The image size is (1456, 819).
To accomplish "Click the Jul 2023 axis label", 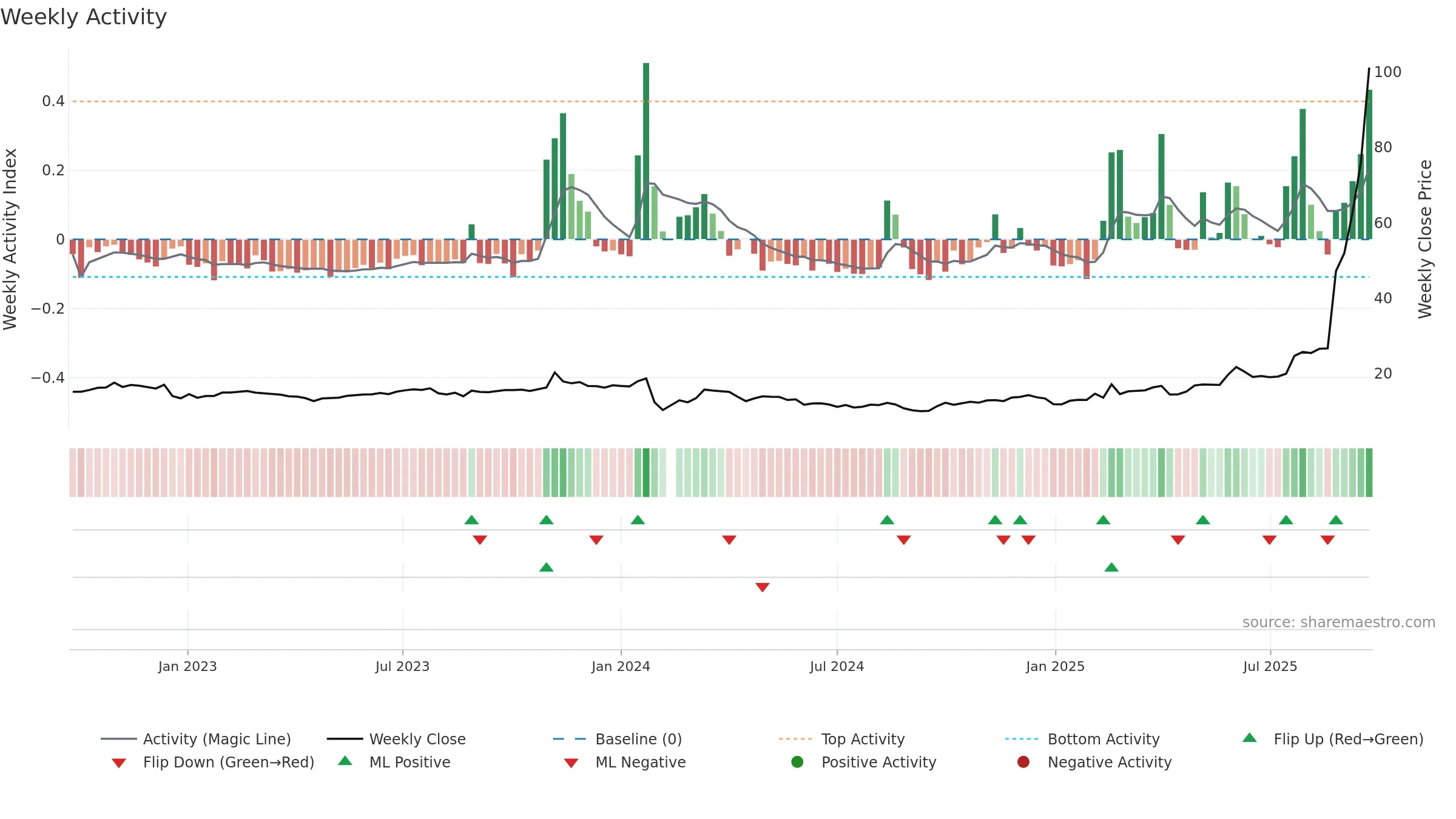I will pos(402,666).
